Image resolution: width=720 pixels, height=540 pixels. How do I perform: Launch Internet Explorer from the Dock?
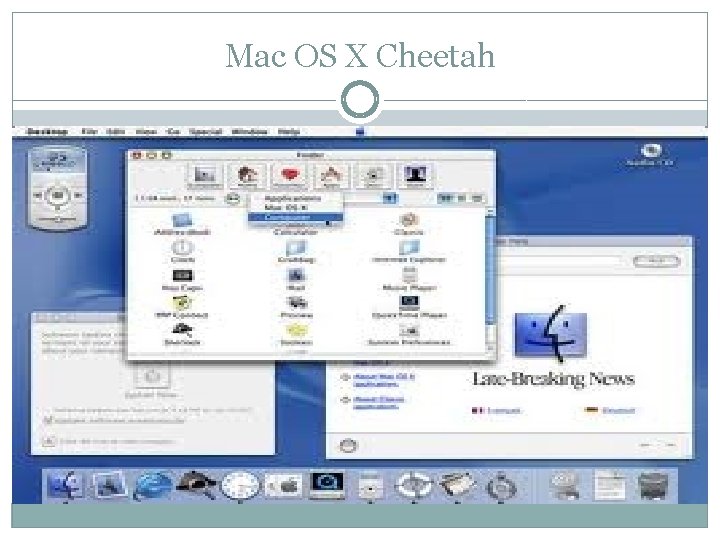(152, 486)
